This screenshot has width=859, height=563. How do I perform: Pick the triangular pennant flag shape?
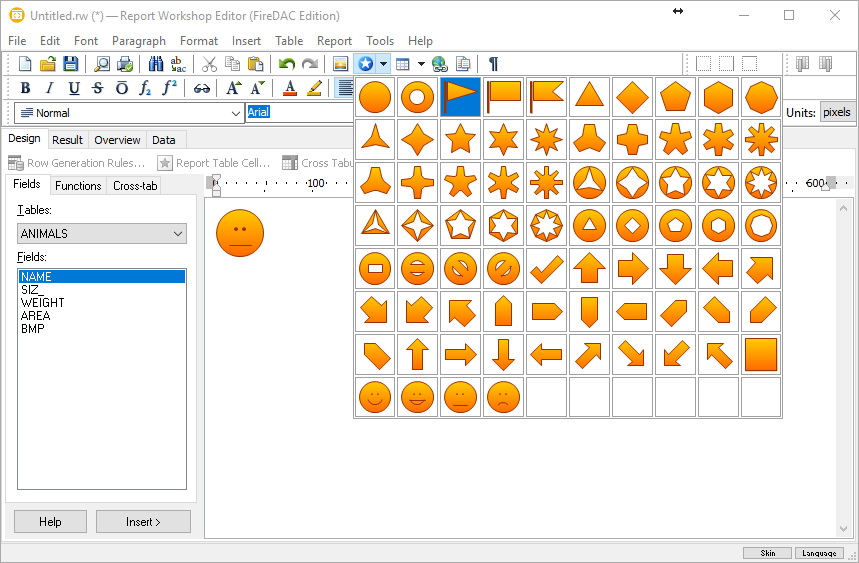pos(460,97)
